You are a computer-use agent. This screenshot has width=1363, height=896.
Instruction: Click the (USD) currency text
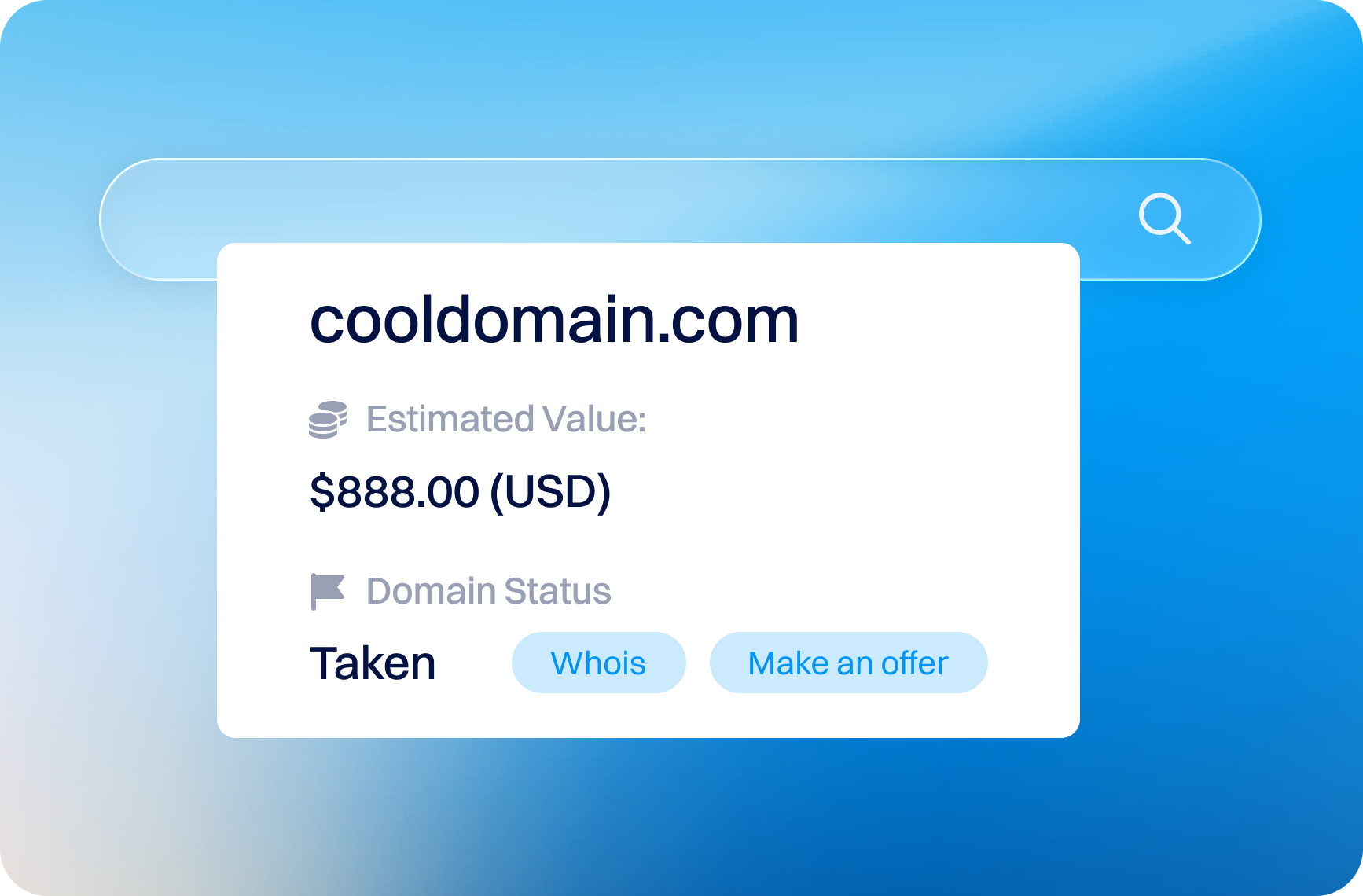[549, 491]
